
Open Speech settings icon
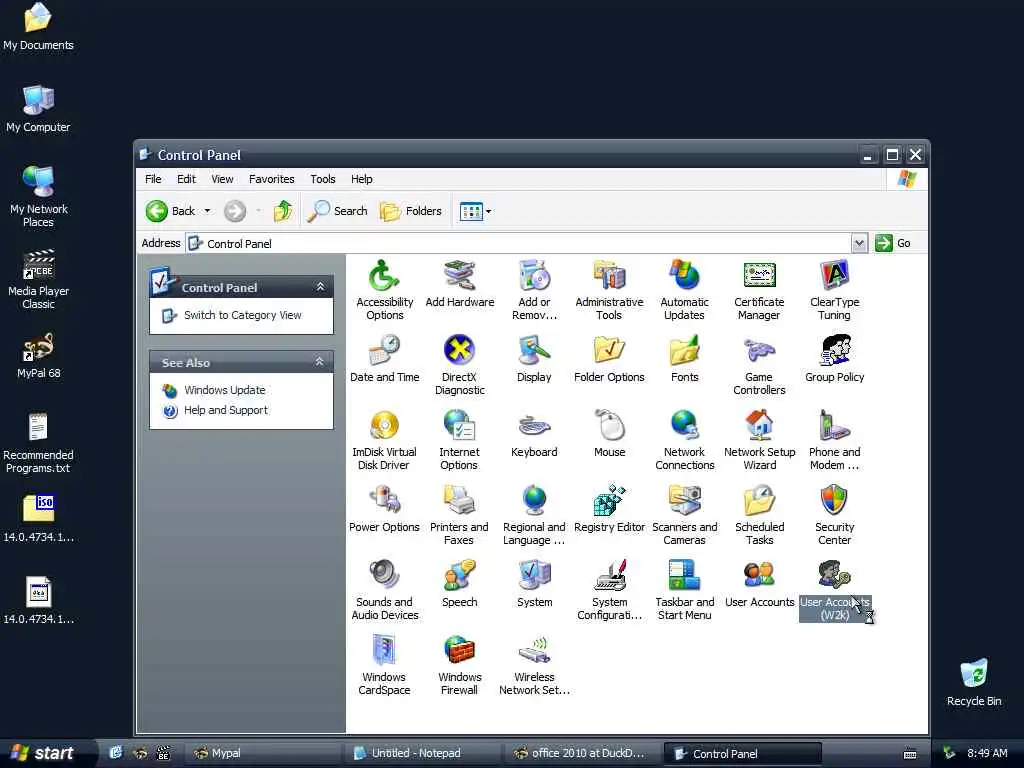click(x=459, y=584)
